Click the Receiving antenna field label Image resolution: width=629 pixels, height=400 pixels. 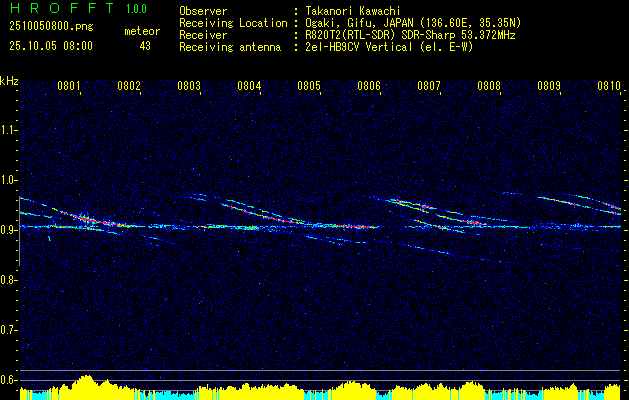tap(230, 47)
